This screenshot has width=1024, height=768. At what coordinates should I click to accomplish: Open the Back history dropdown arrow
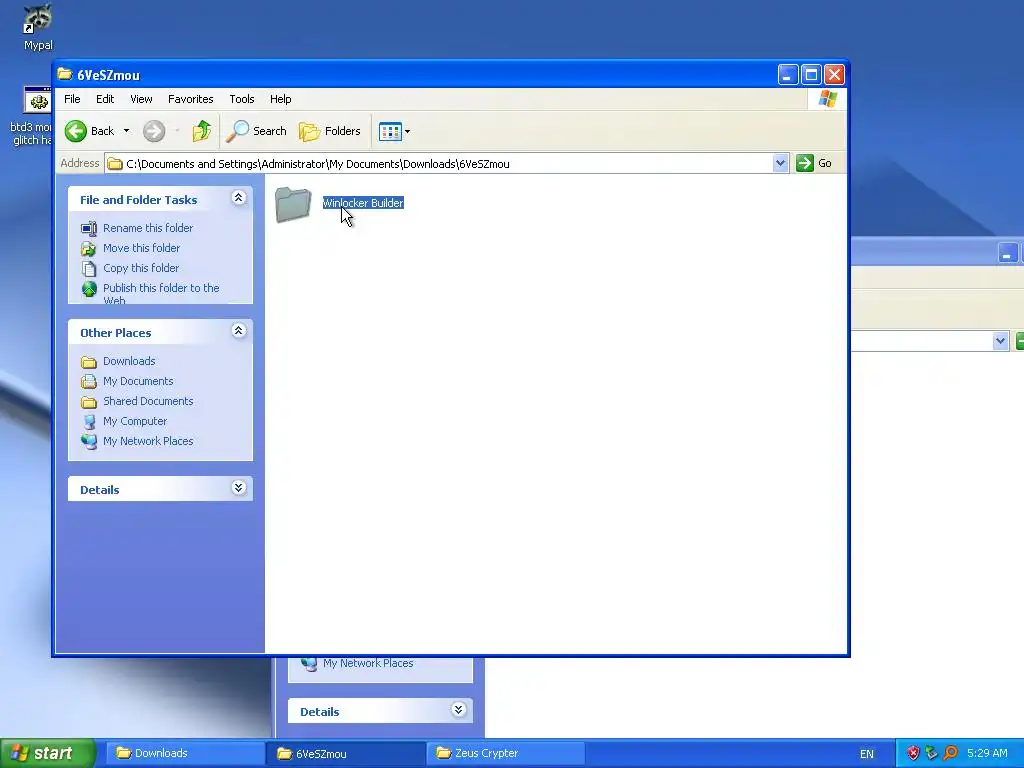click(x=127, y=131)
